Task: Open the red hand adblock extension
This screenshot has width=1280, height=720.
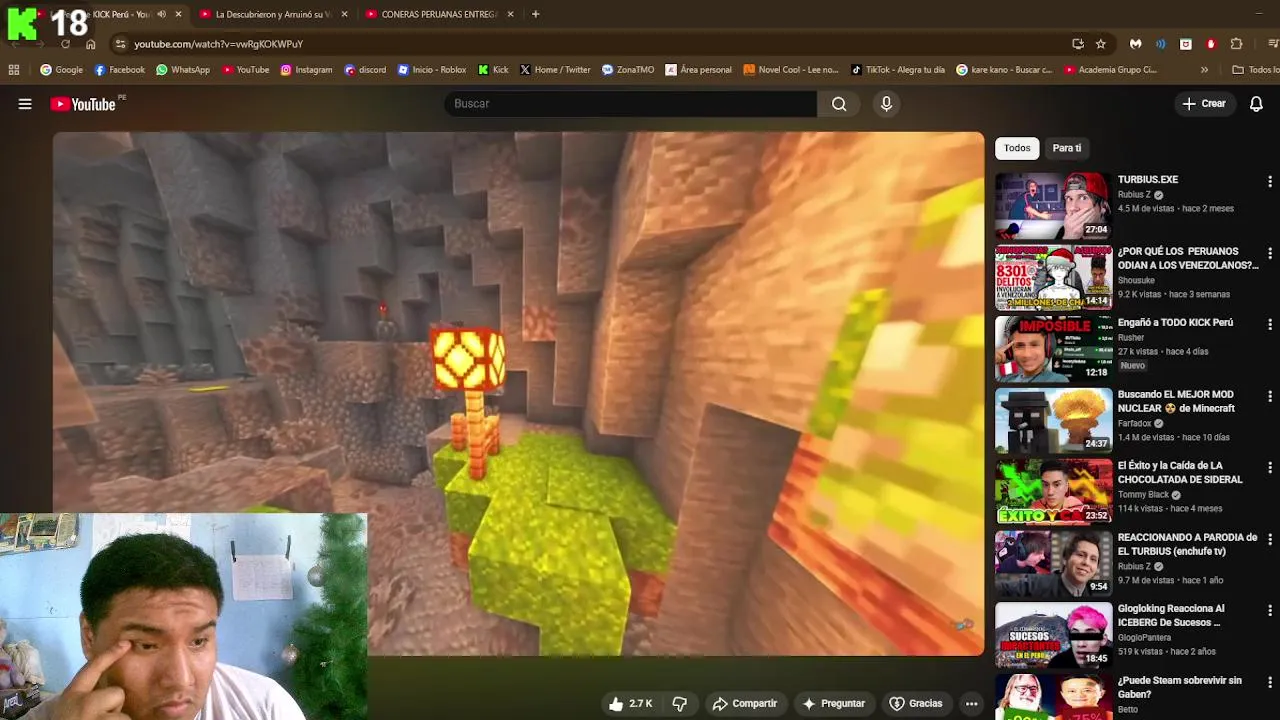Action: click(x=1211, y=44)
